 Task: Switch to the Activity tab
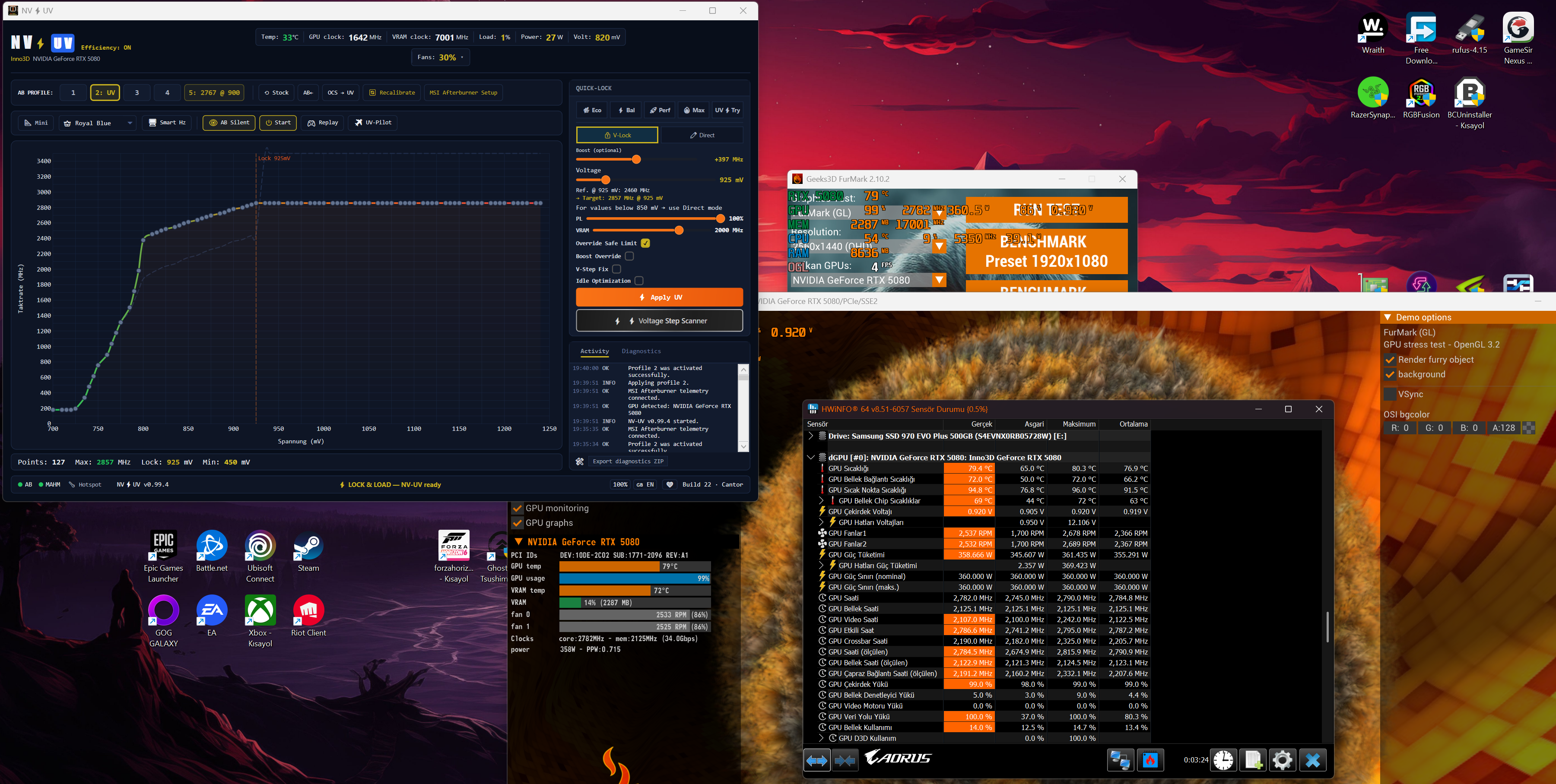594,351
